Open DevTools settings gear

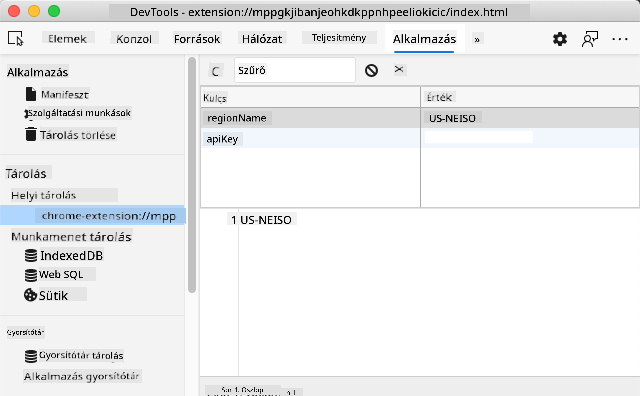pyautogui.click(x=560, y=39)
